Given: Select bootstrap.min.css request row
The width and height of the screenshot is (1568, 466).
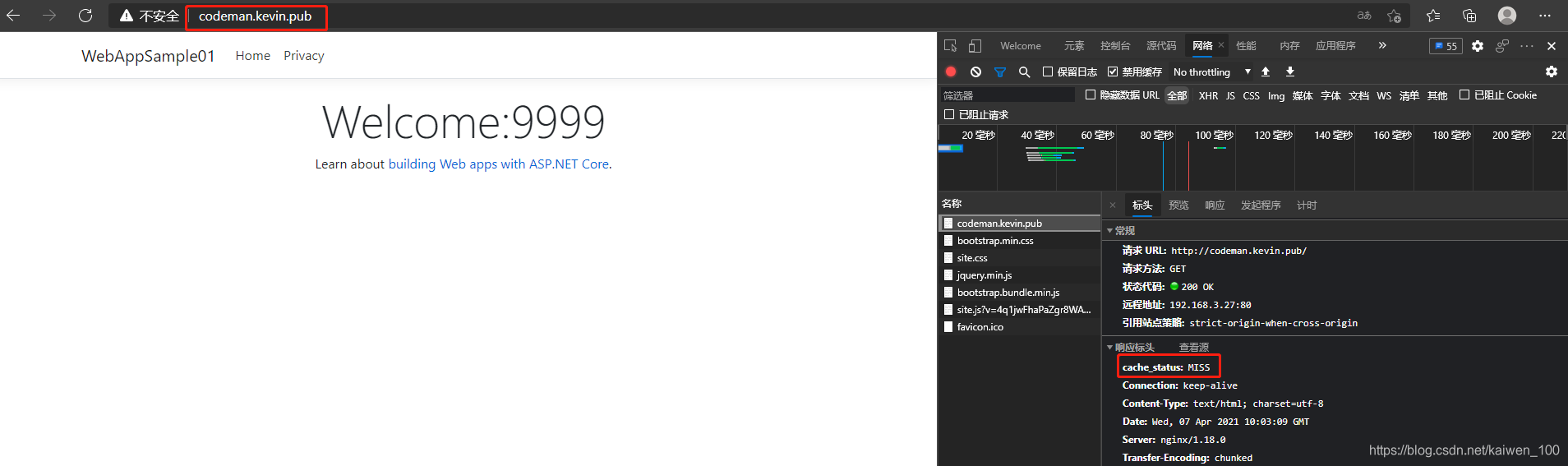Looking at the screenshot, I should tap(1019, 241).
